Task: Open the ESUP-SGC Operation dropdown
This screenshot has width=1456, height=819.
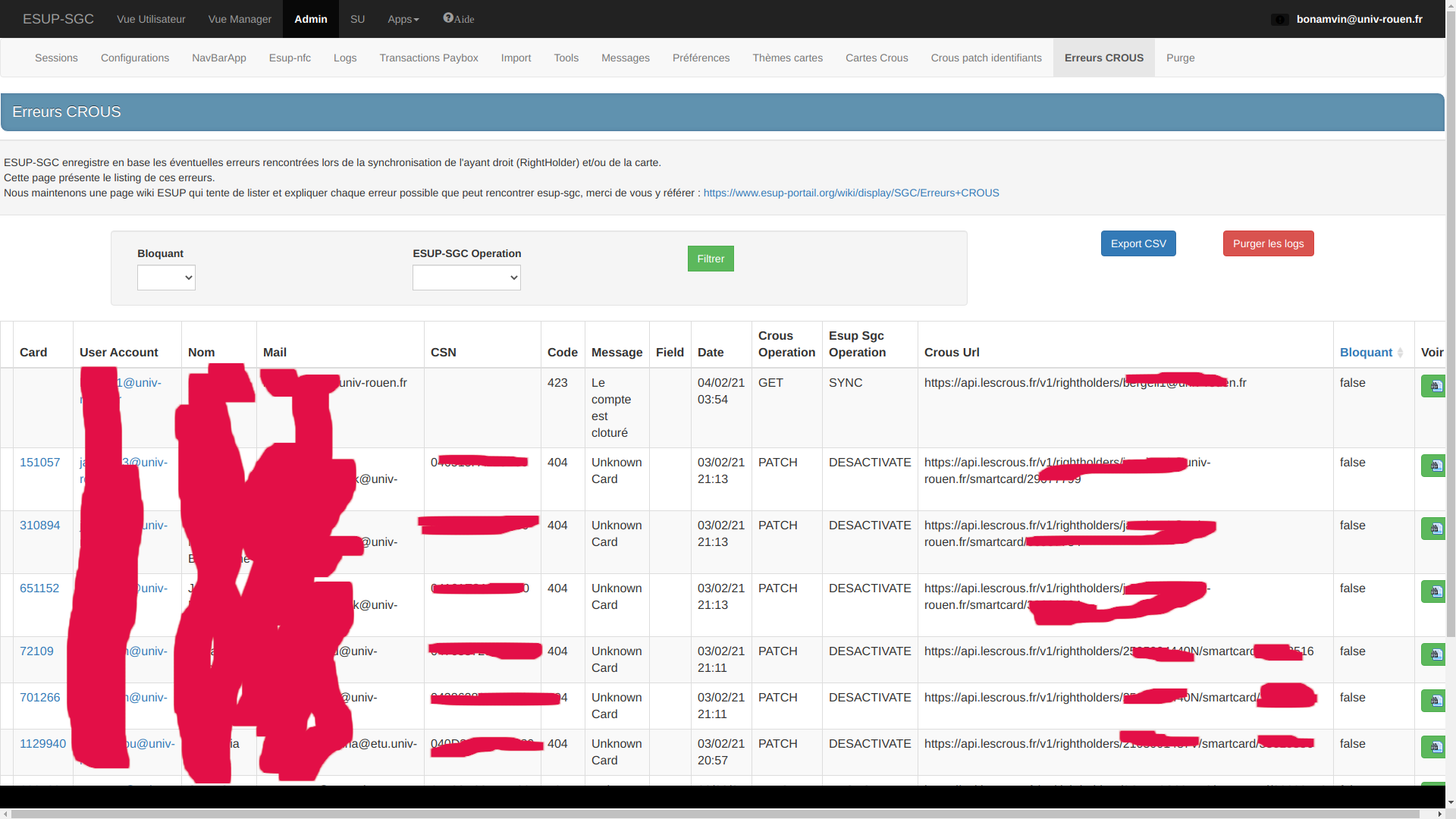Action: (466, 278)
